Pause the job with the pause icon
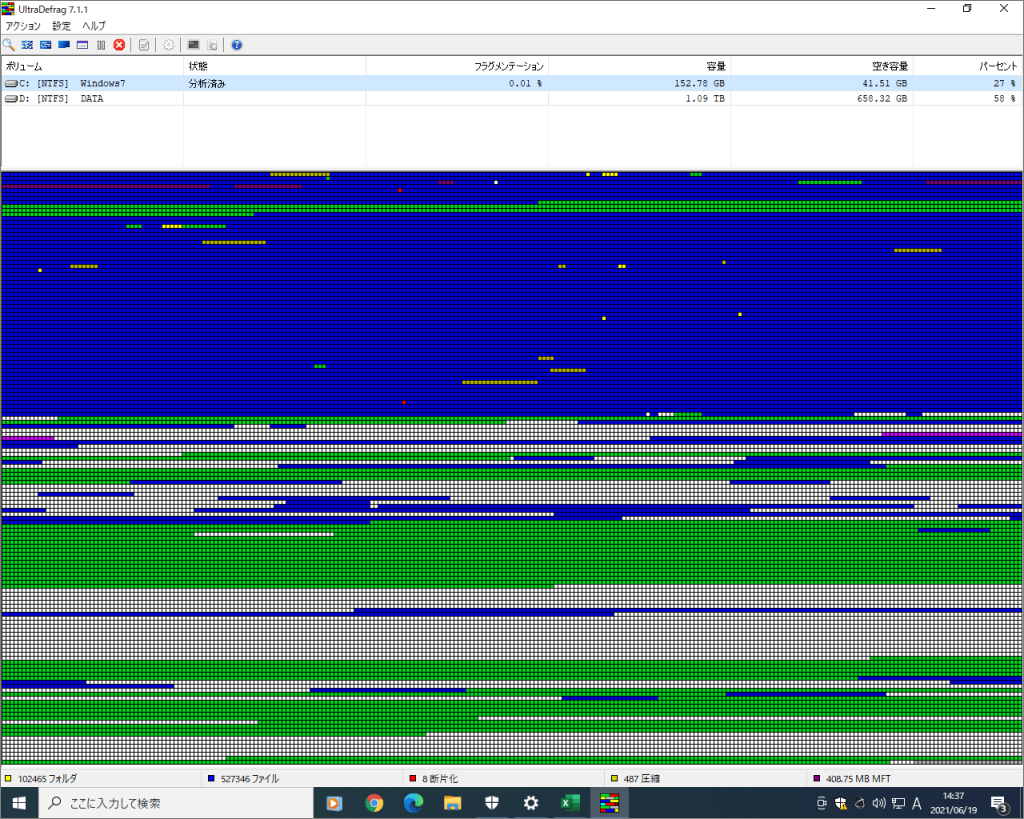Image resolution: width=1024 pixels, height=819 pixels. coord(101,44)
